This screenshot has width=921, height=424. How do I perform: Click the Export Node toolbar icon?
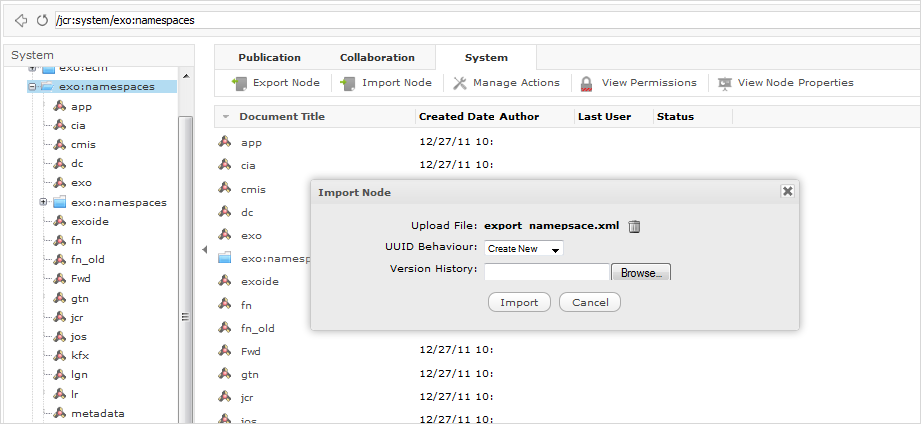(x=239, y=83)
